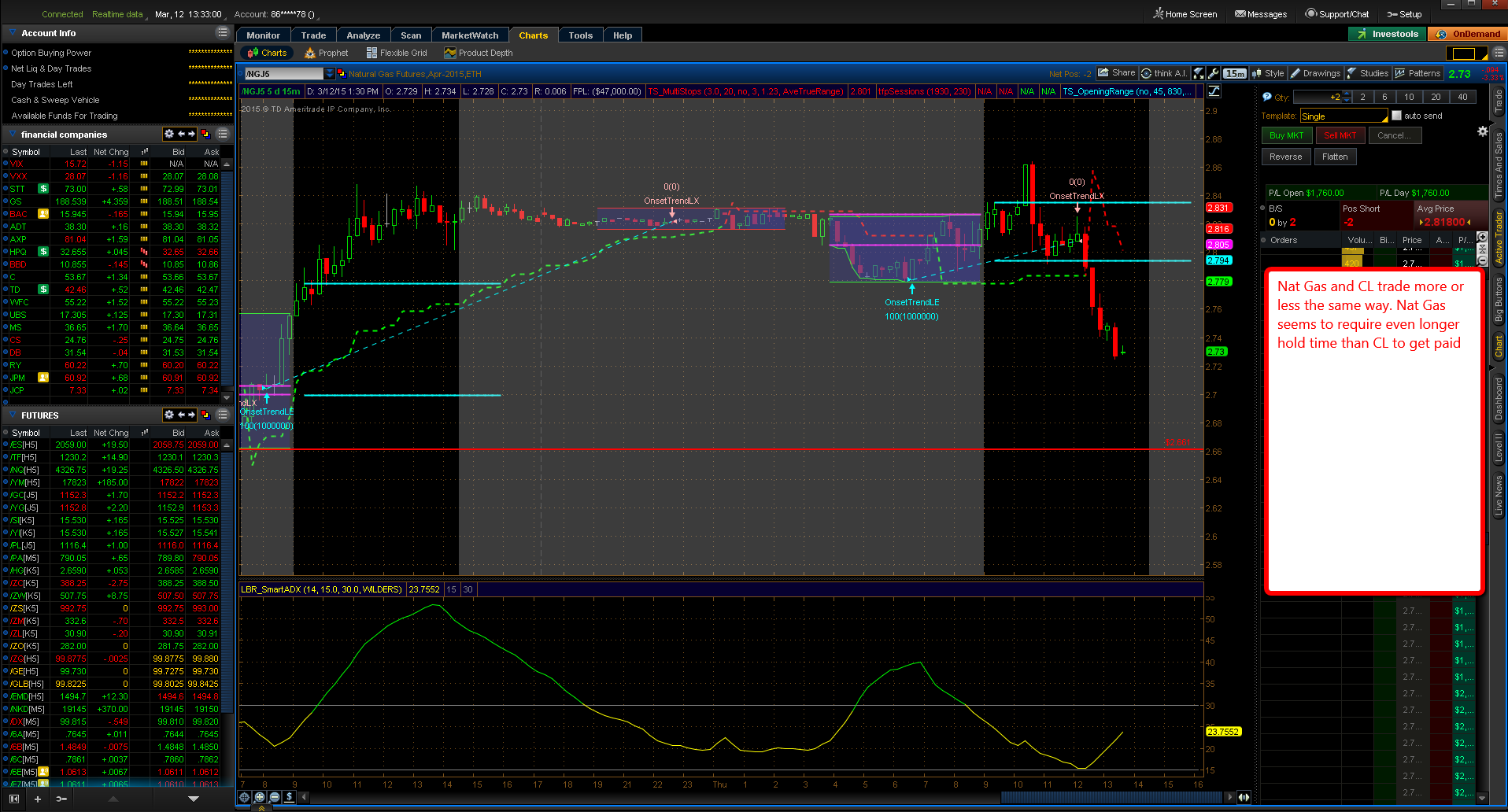Image resolution: width=1508 pixels, height=812 pixels.
Task: Click the curve scale icon at chart top right
Action: pyautogui.click(x=1214, y=91)
